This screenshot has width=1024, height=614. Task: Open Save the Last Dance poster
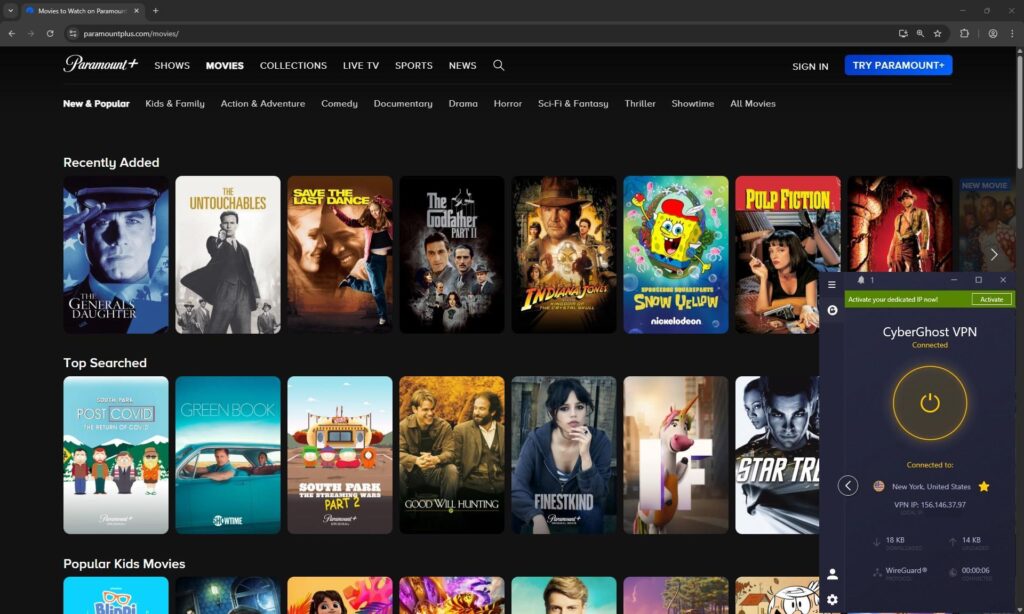tap(340, 255)
